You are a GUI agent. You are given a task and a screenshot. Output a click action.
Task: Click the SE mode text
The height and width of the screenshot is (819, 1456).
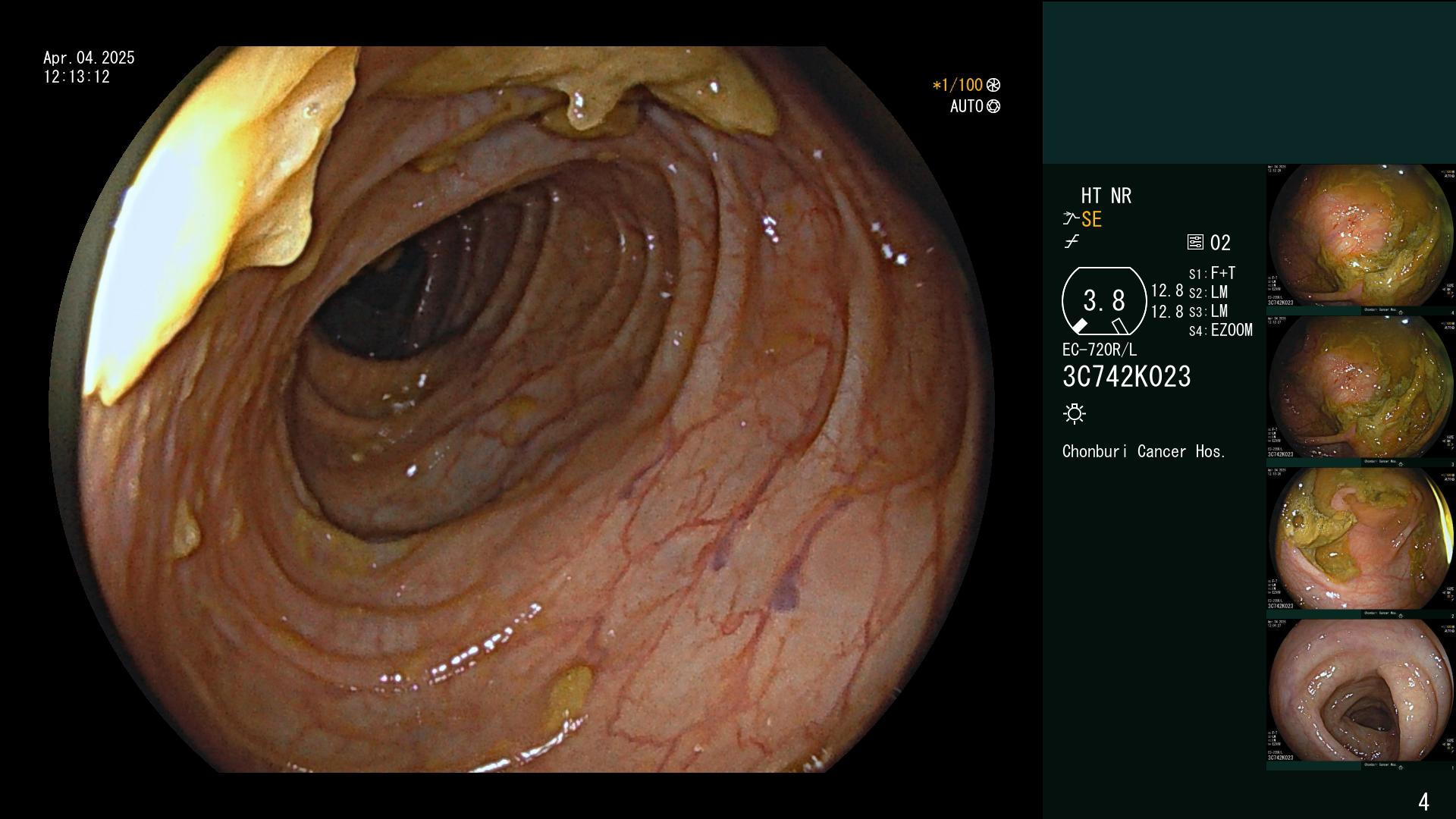point(1091,220)
